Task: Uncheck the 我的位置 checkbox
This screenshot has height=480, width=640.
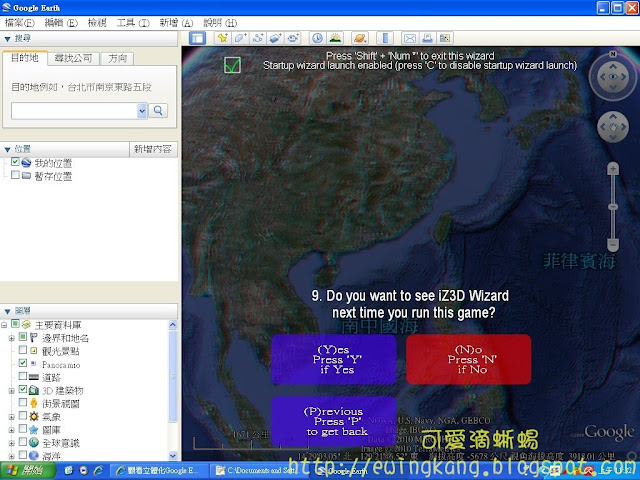Action: [x=15, y=162]
